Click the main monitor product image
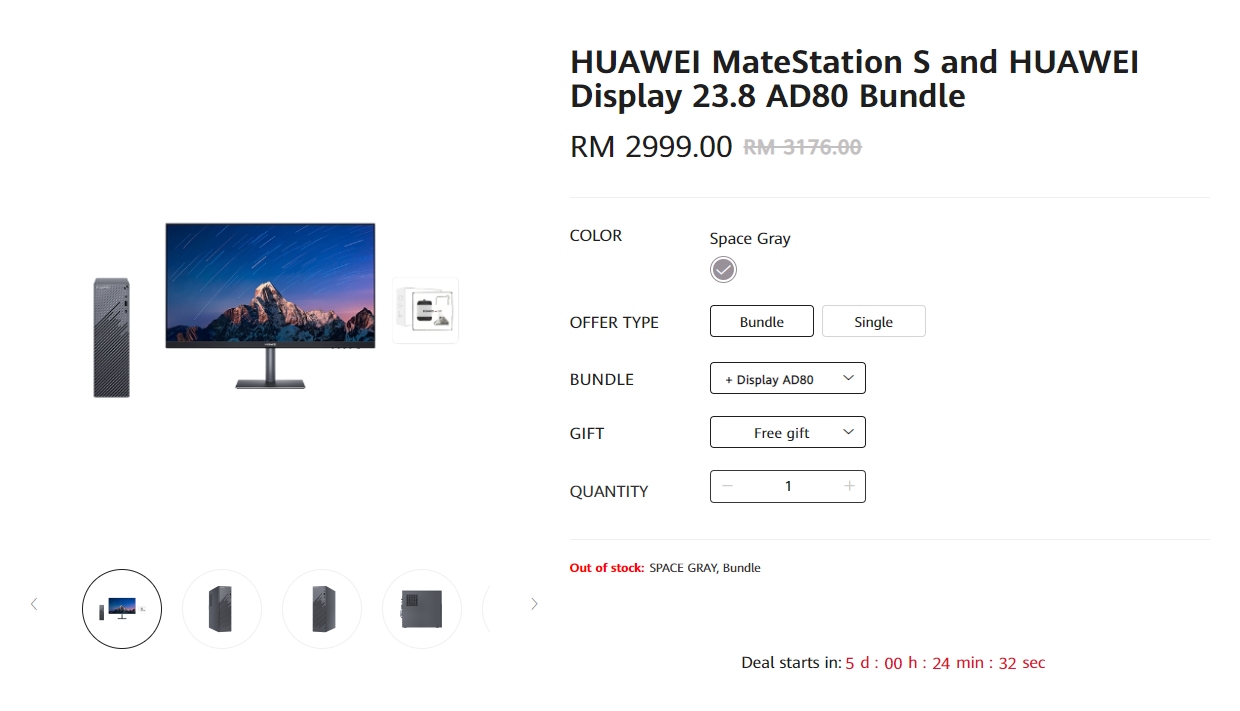 tap(270, 305)
